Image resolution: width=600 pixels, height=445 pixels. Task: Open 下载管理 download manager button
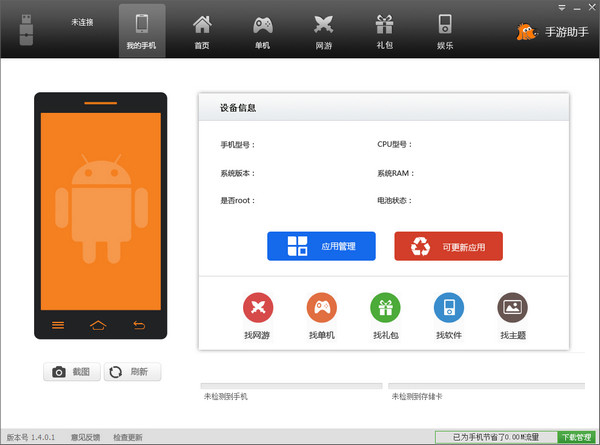coord(577,437)
